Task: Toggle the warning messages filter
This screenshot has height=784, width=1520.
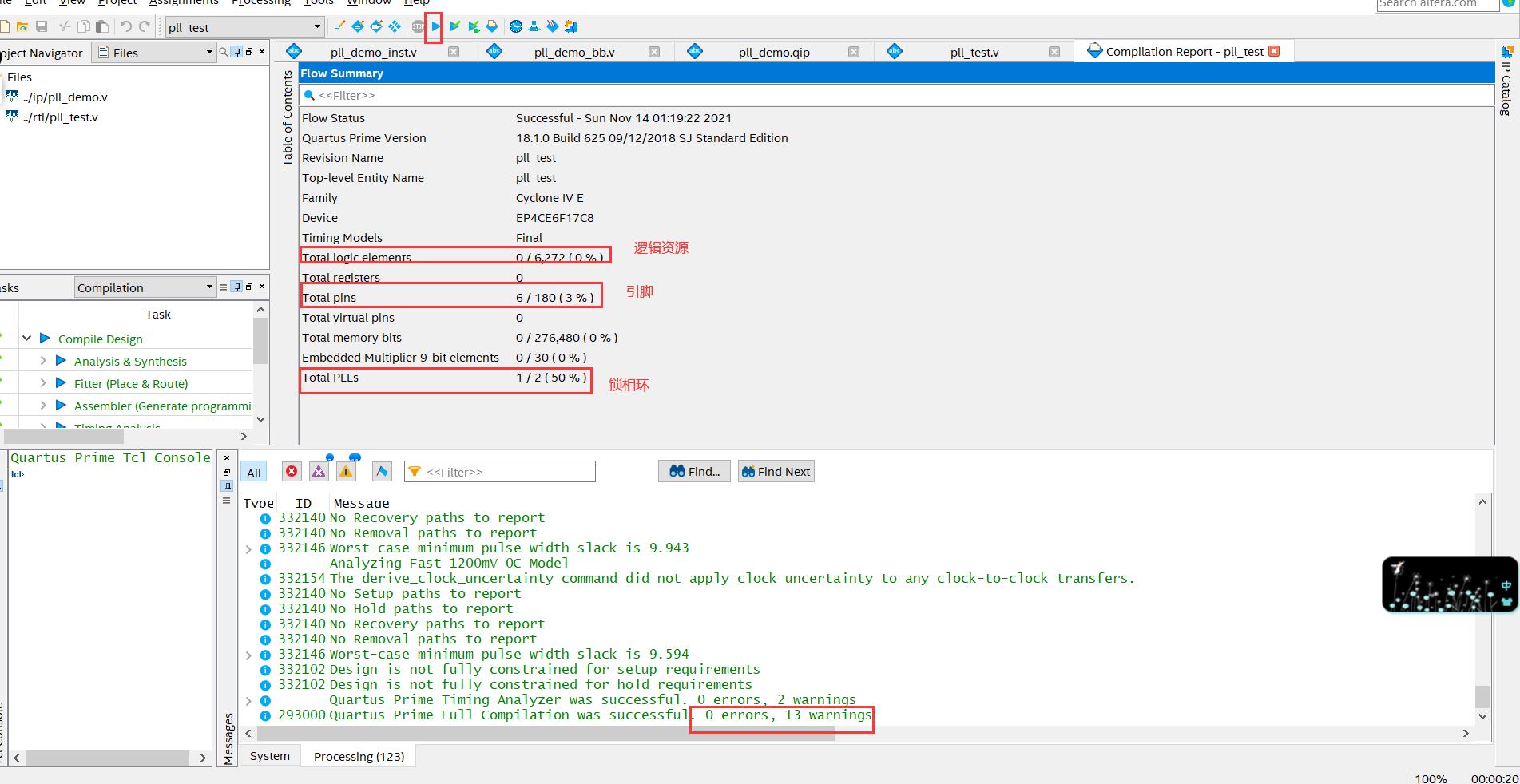Action: click(346, 471)
